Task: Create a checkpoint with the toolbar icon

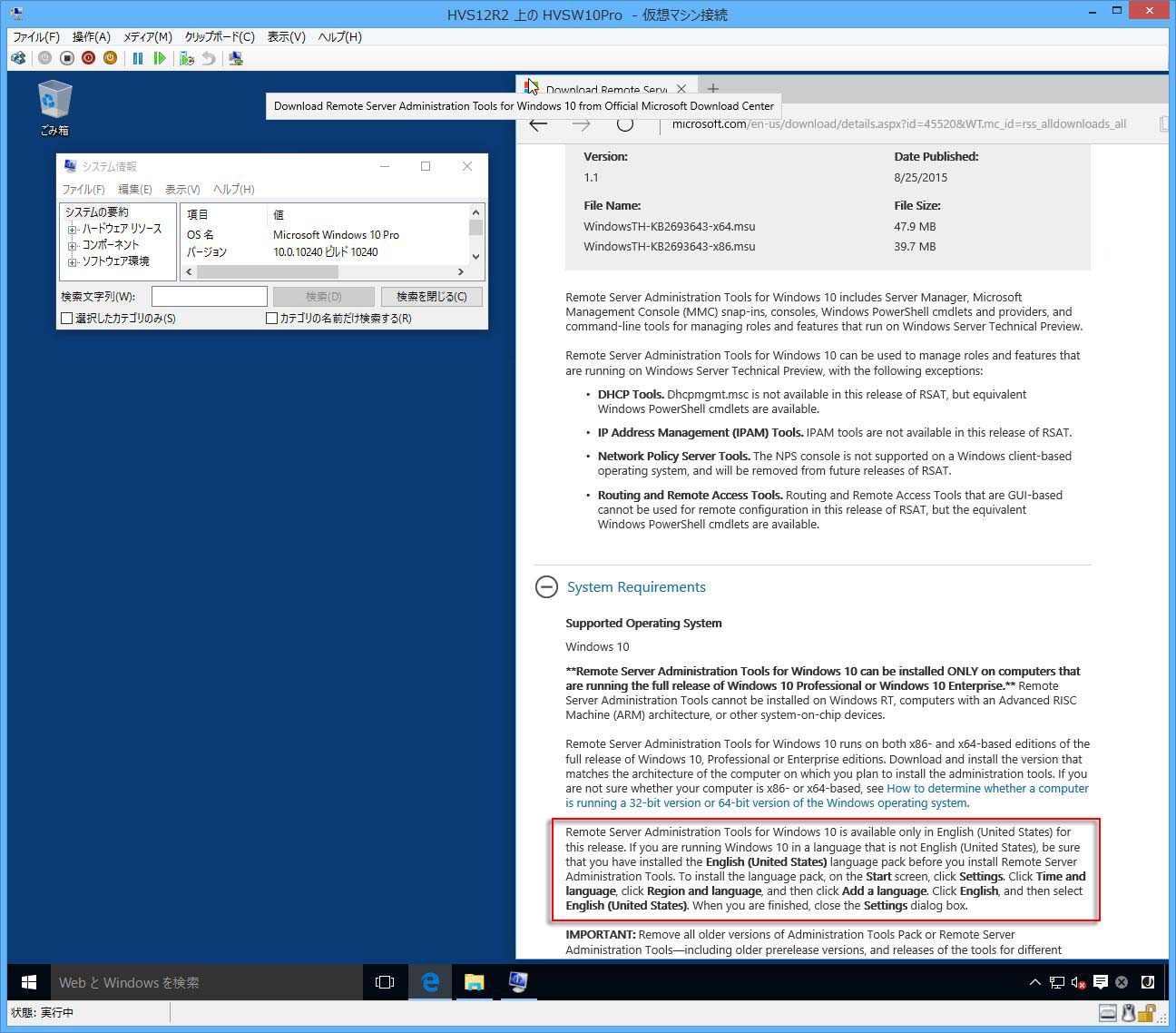Action: click(x=187, y=58)
